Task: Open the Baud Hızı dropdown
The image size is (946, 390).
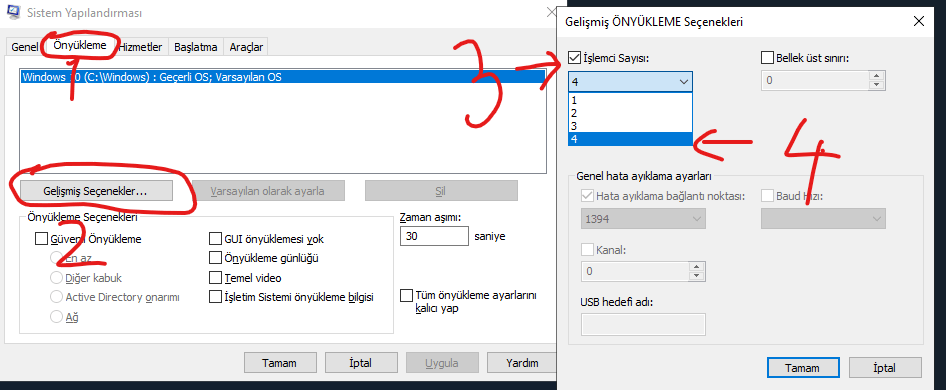Action: [824, 219]
